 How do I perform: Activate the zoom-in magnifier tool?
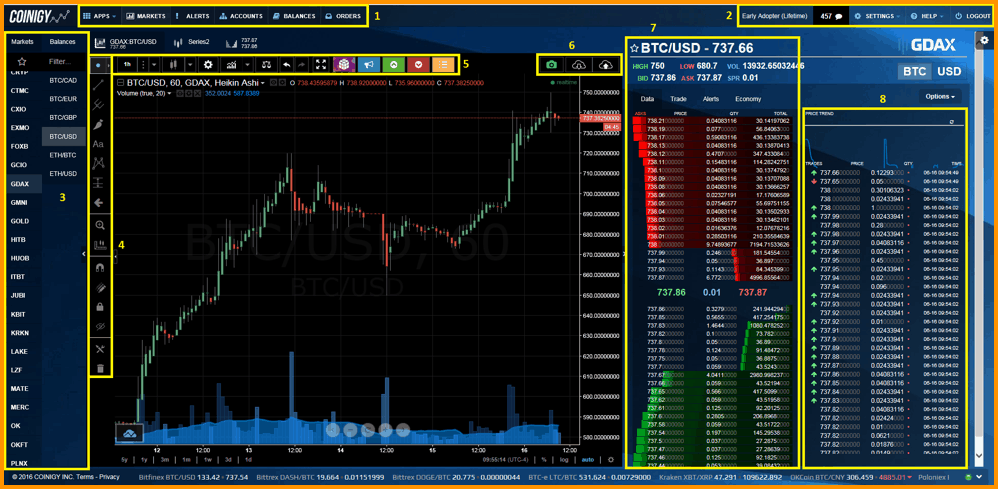(99, 225)
